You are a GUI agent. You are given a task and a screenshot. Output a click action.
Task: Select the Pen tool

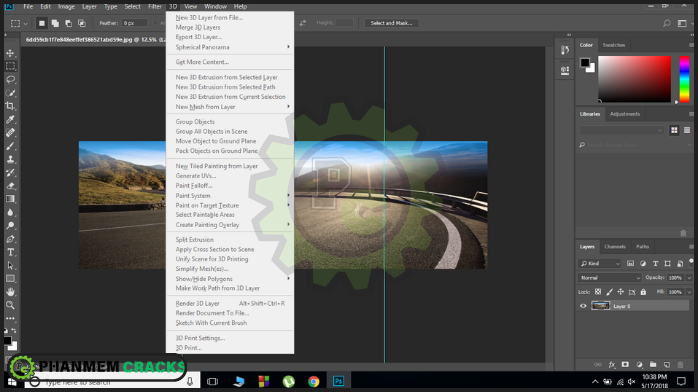pos(10,239)
